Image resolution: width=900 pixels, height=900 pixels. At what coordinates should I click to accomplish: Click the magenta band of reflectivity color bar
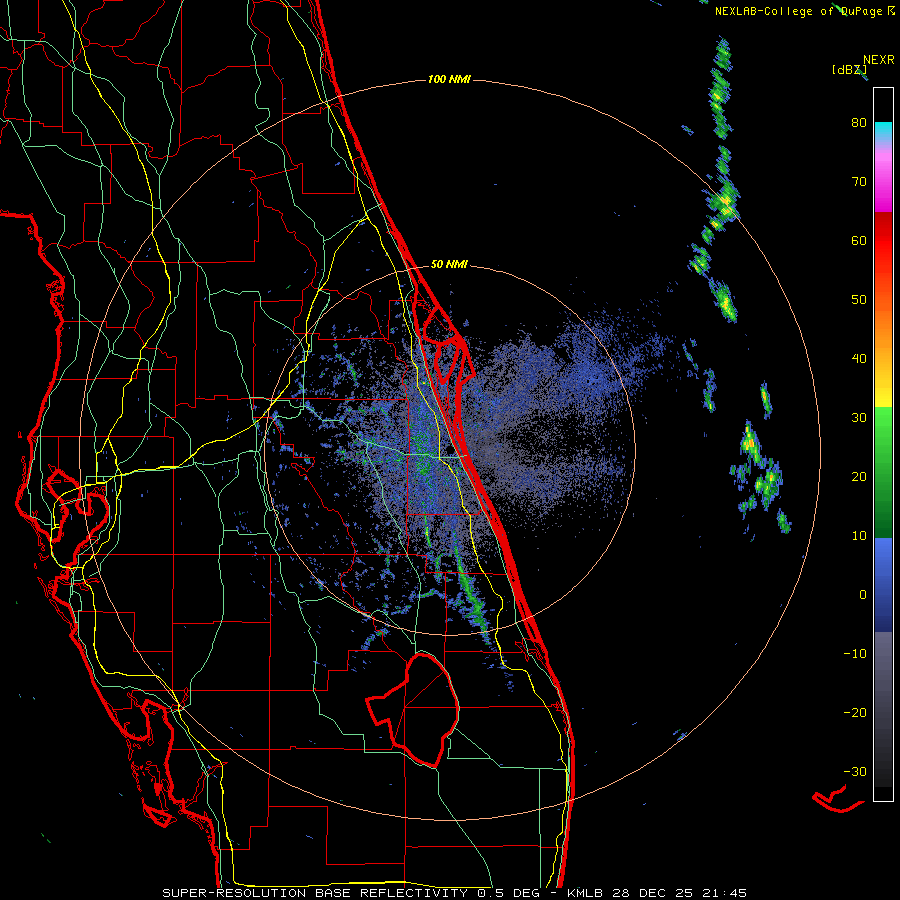click(883, 184)
